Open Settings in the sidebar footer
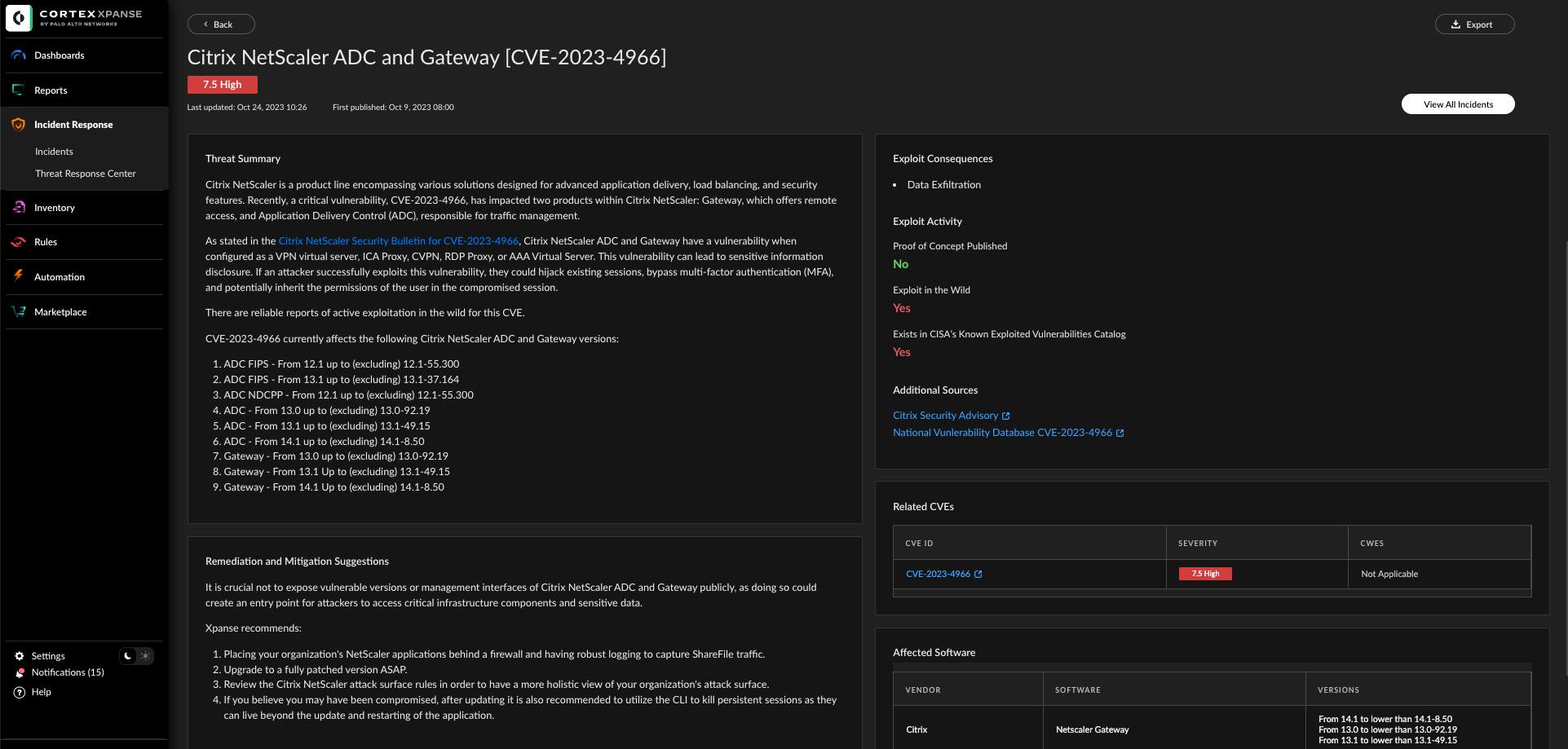Screen dimensions: 1568x749 [48, 656]
